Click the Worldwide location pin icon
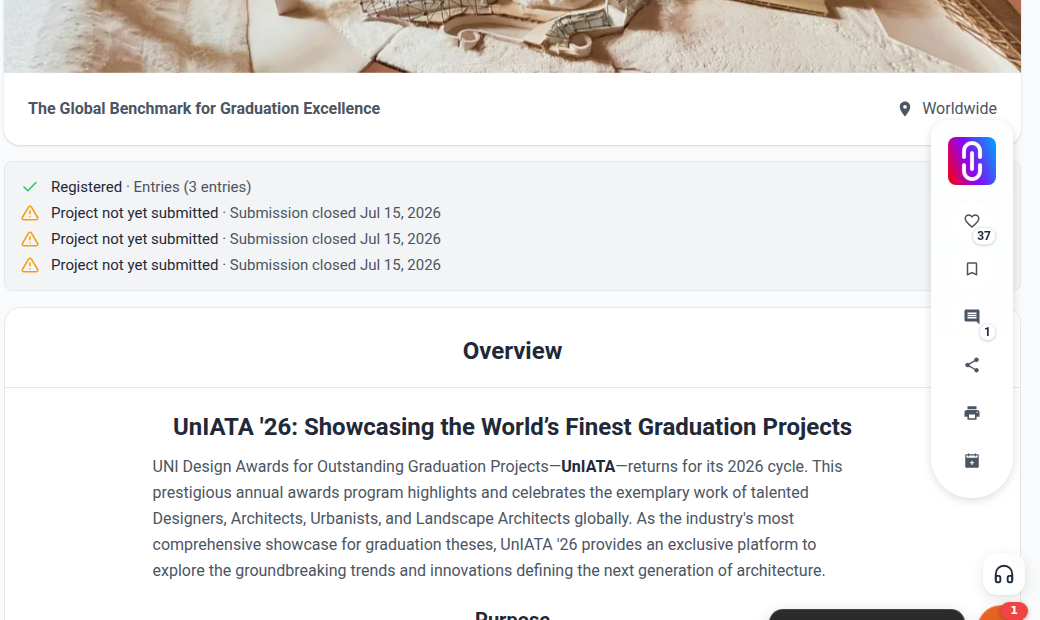The width and height of the screenshot is (1040, 620). click(904, 109)
